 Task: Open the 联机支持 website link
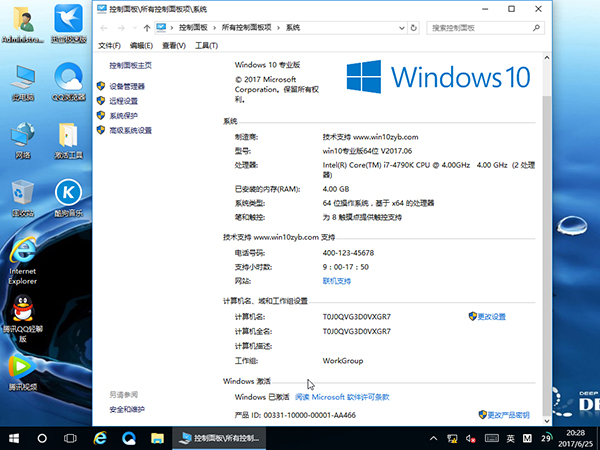[x=337, y=281]
